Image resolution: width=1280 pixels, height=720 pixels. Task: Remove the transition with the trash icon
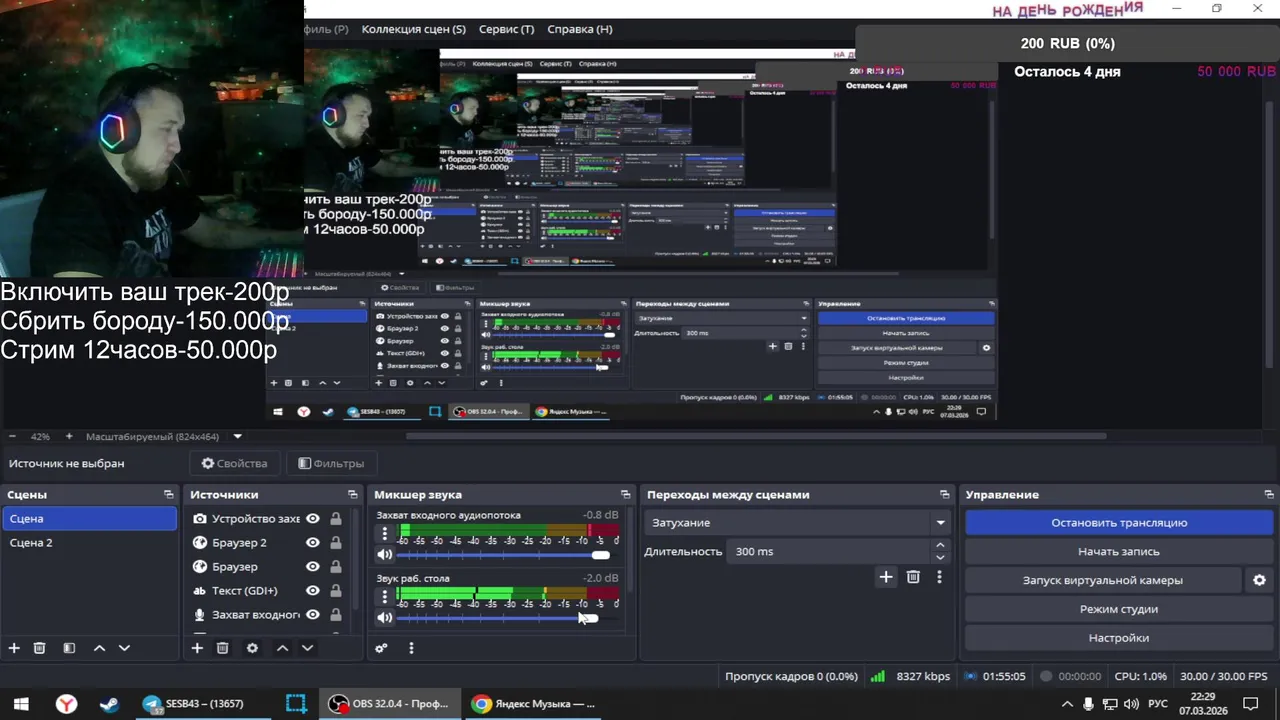(913, 577)
